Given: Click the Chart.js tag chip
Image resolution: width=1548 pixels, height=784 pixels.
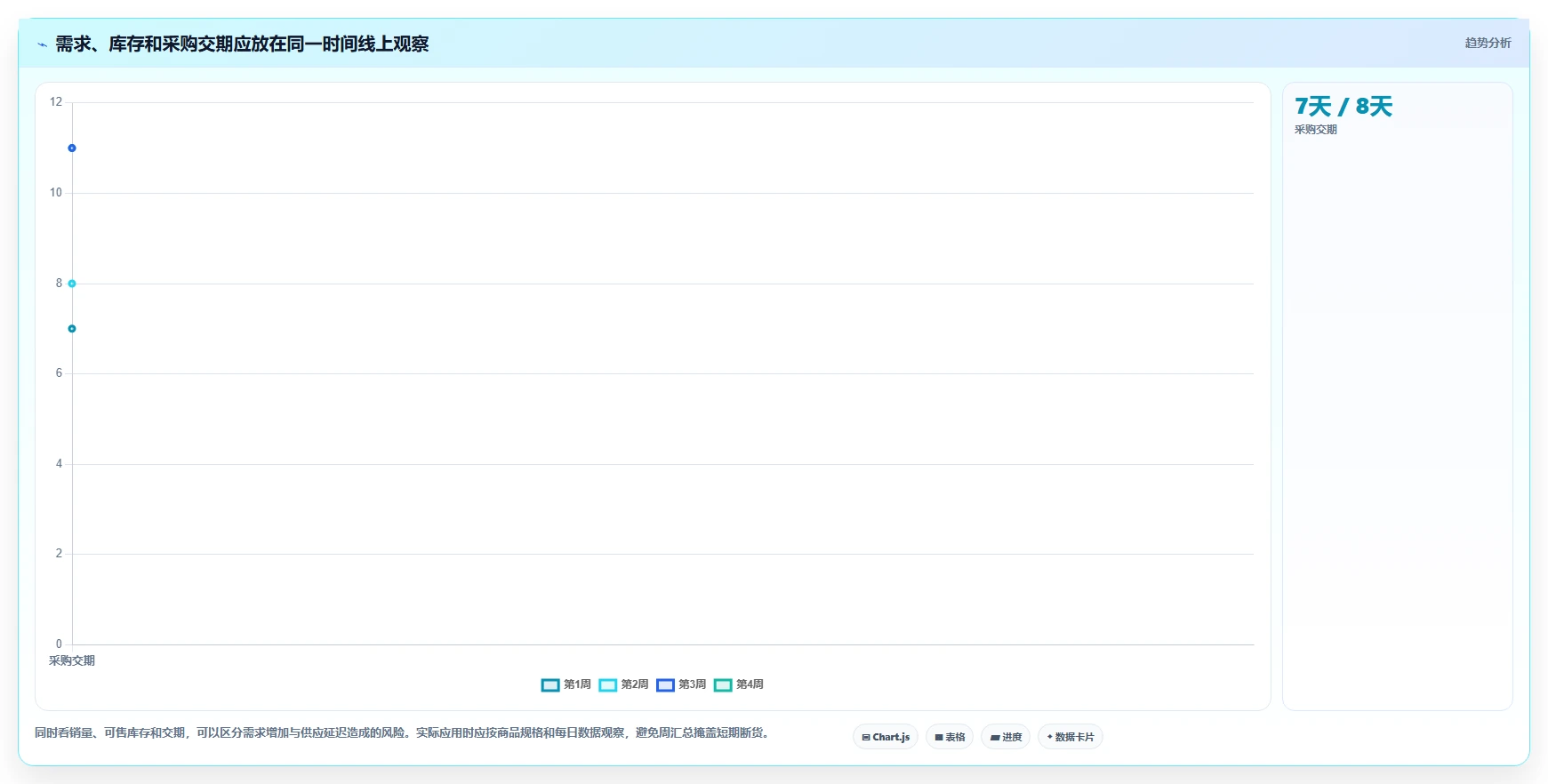Looking at the screenshot, I should (886, 737).
